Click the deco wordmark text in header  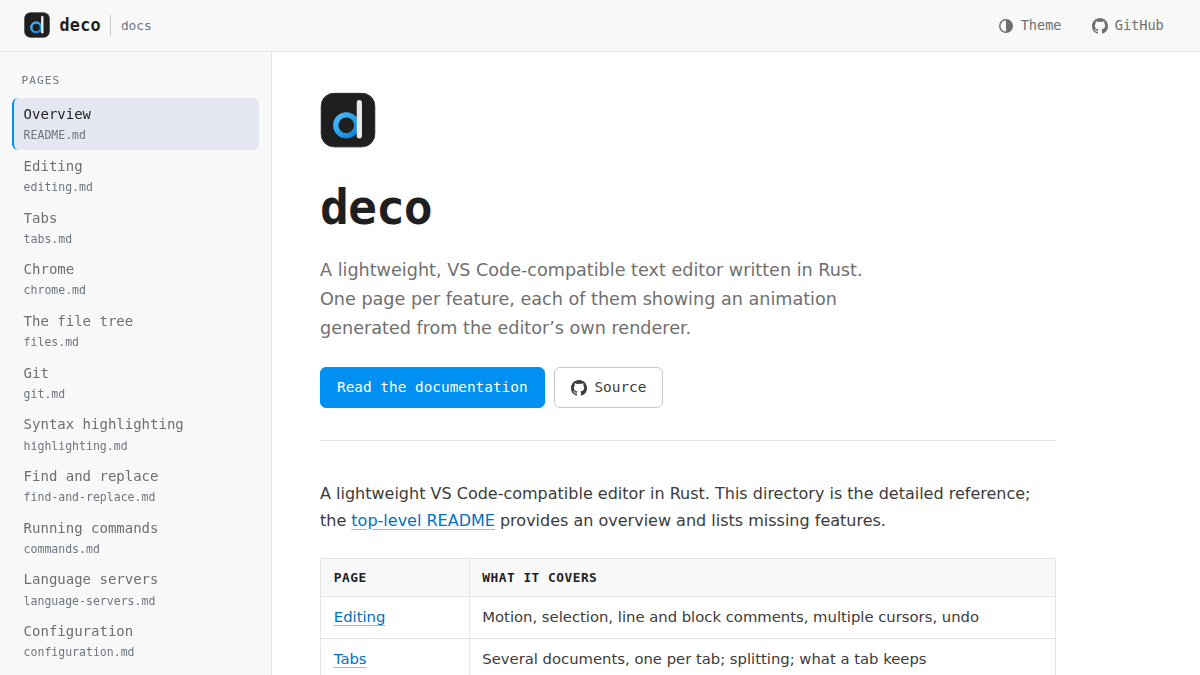click(80, 25)
